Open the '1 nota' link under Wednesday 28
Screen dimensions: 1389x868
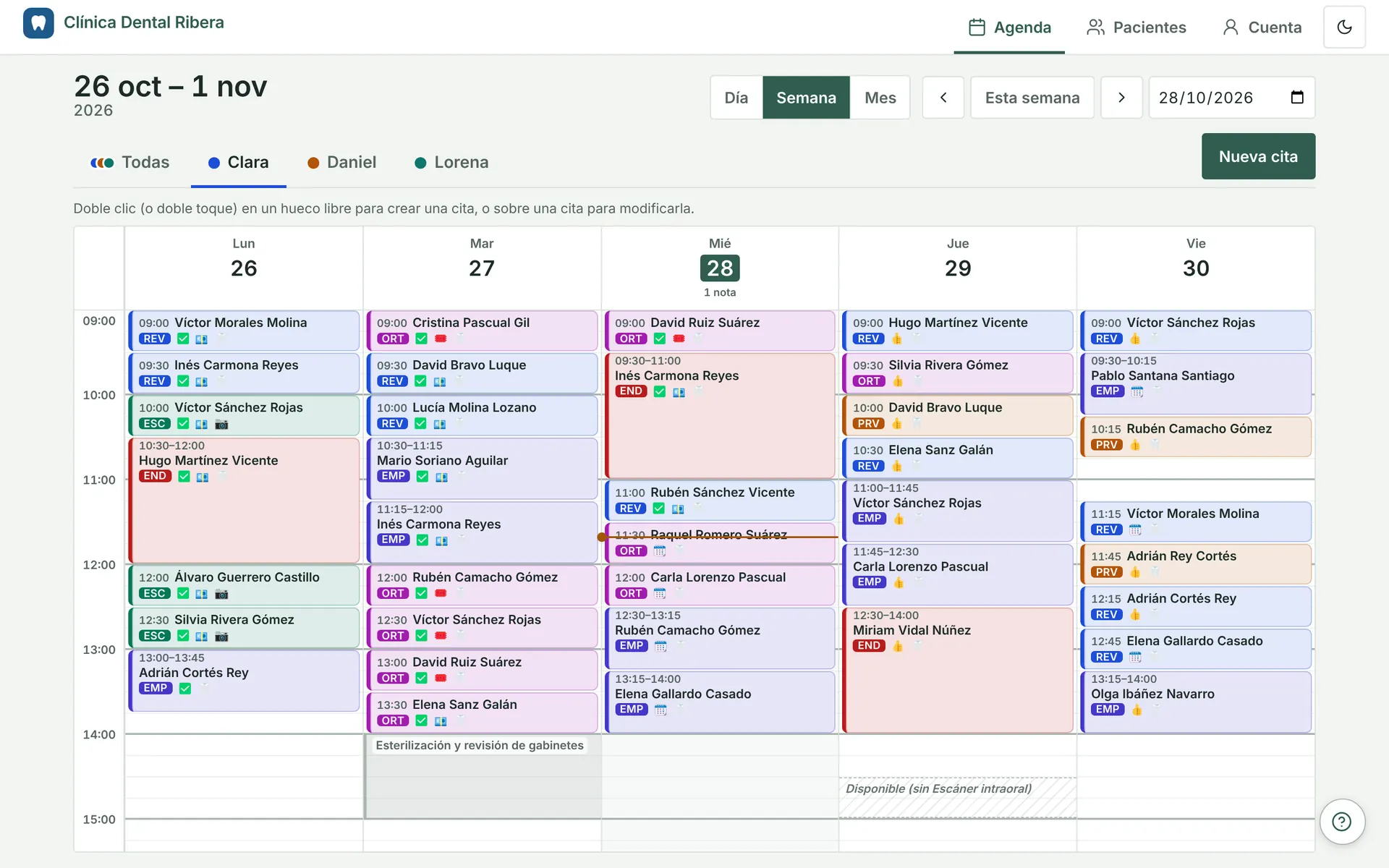coord(719,292)
